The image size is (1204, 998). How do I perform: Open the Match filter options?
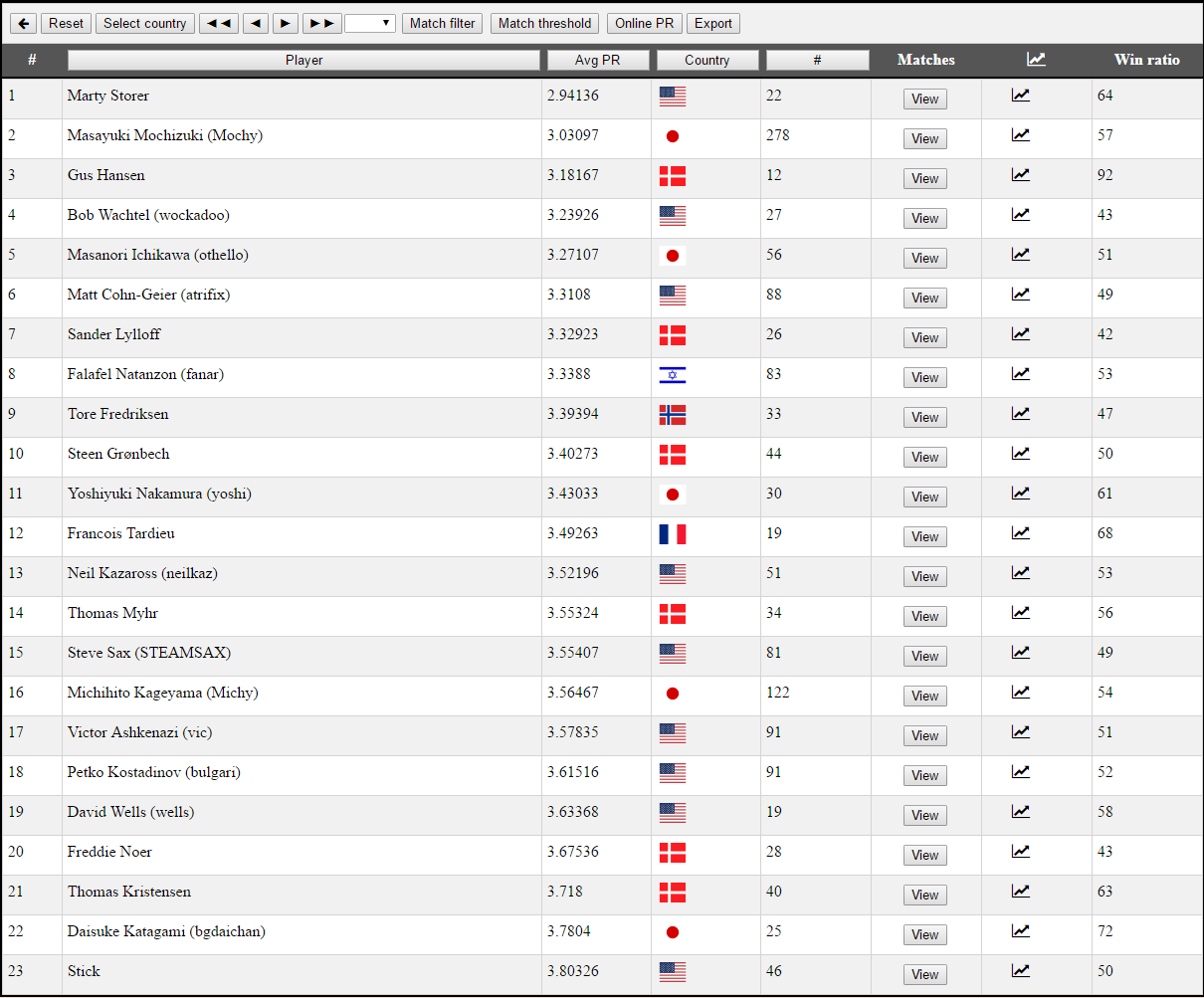(443, 23)
